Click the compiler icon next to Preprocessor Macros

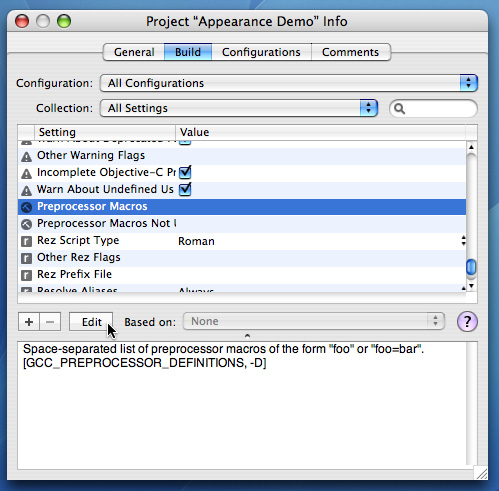(x=26, y=207)
